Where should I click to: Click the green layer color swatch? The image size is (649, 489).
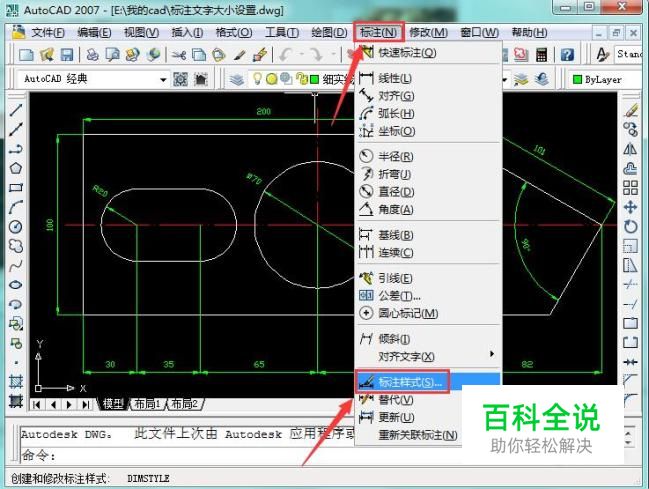point(315,79)
